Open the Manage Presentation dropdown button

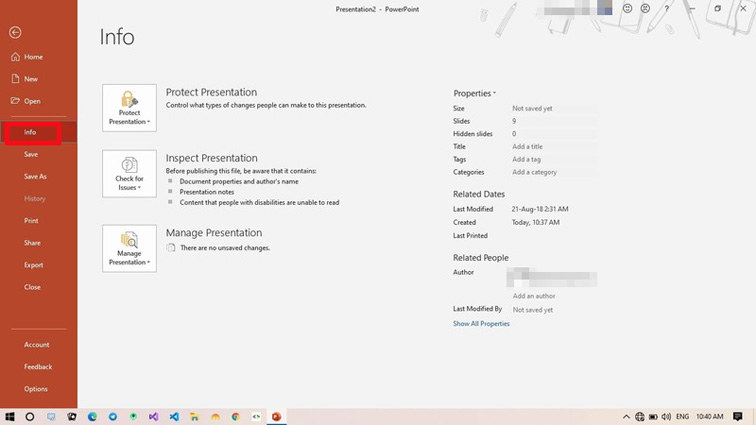tap(129, 248)
